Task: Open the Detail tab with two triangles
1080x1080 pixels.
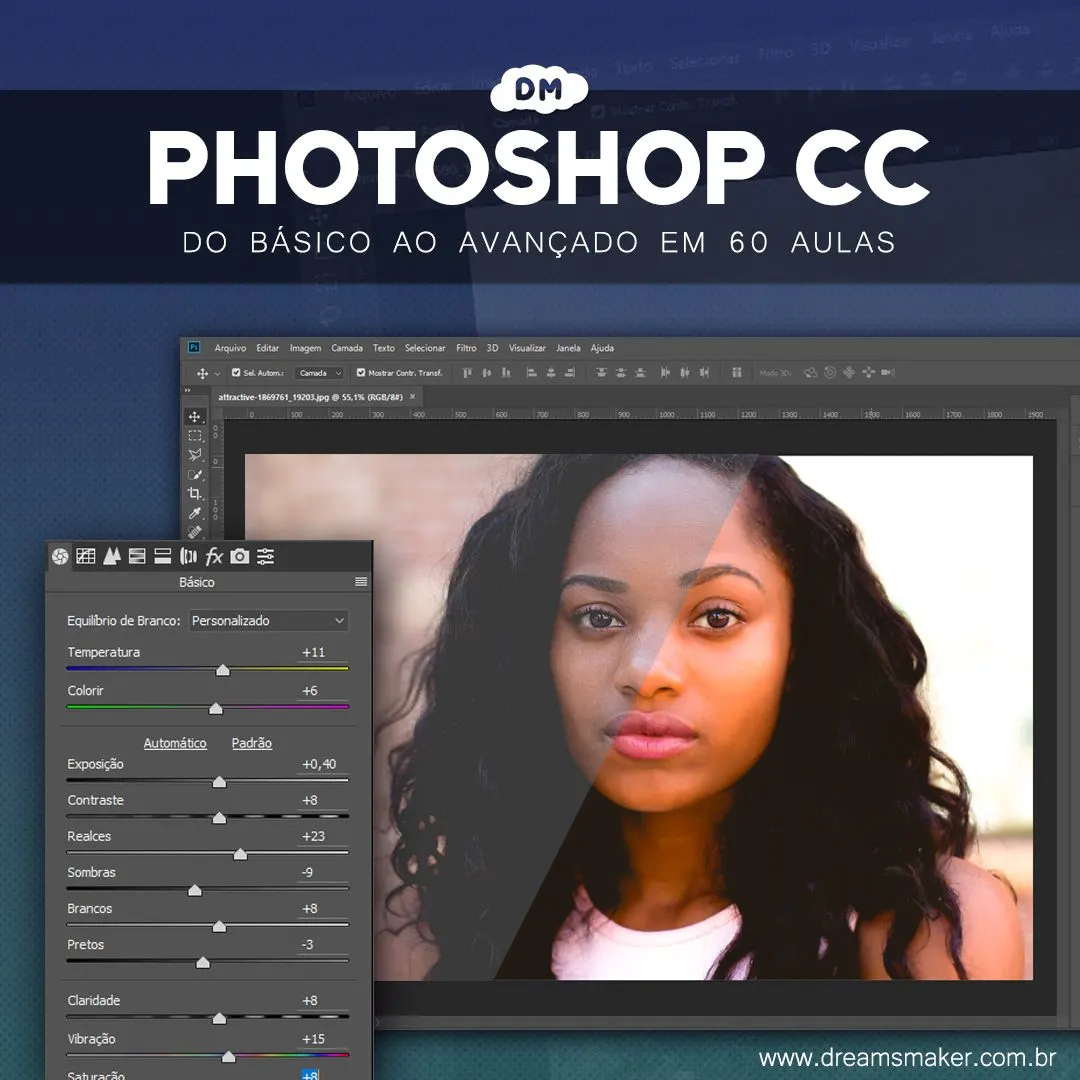Action: tap(112, 556)
